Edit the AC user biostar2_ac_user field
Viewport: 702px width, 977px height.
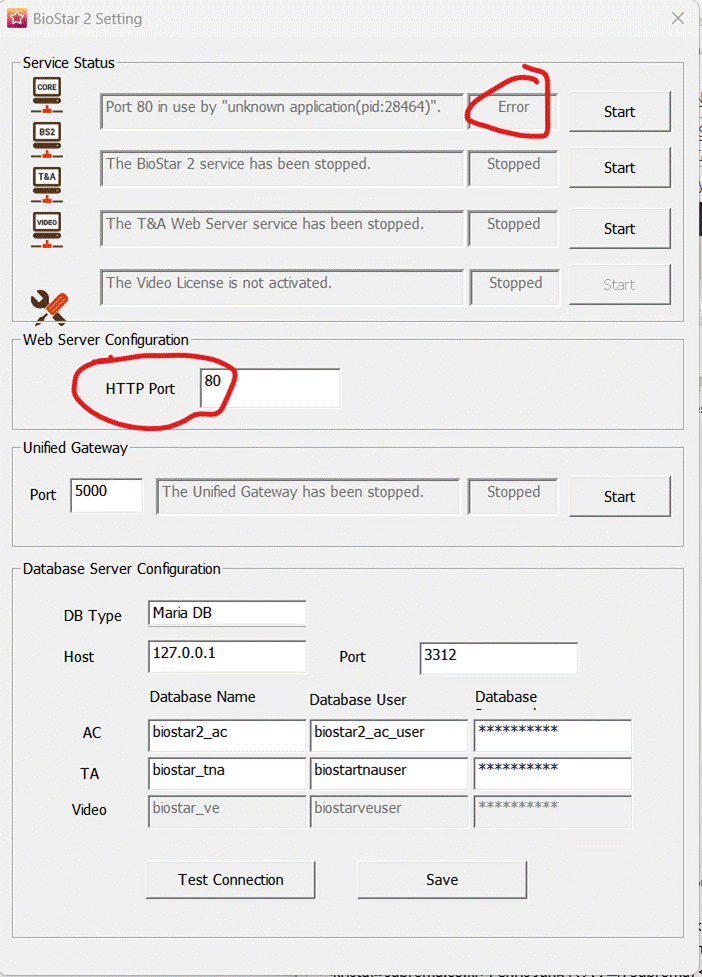[x=389, y=736]
